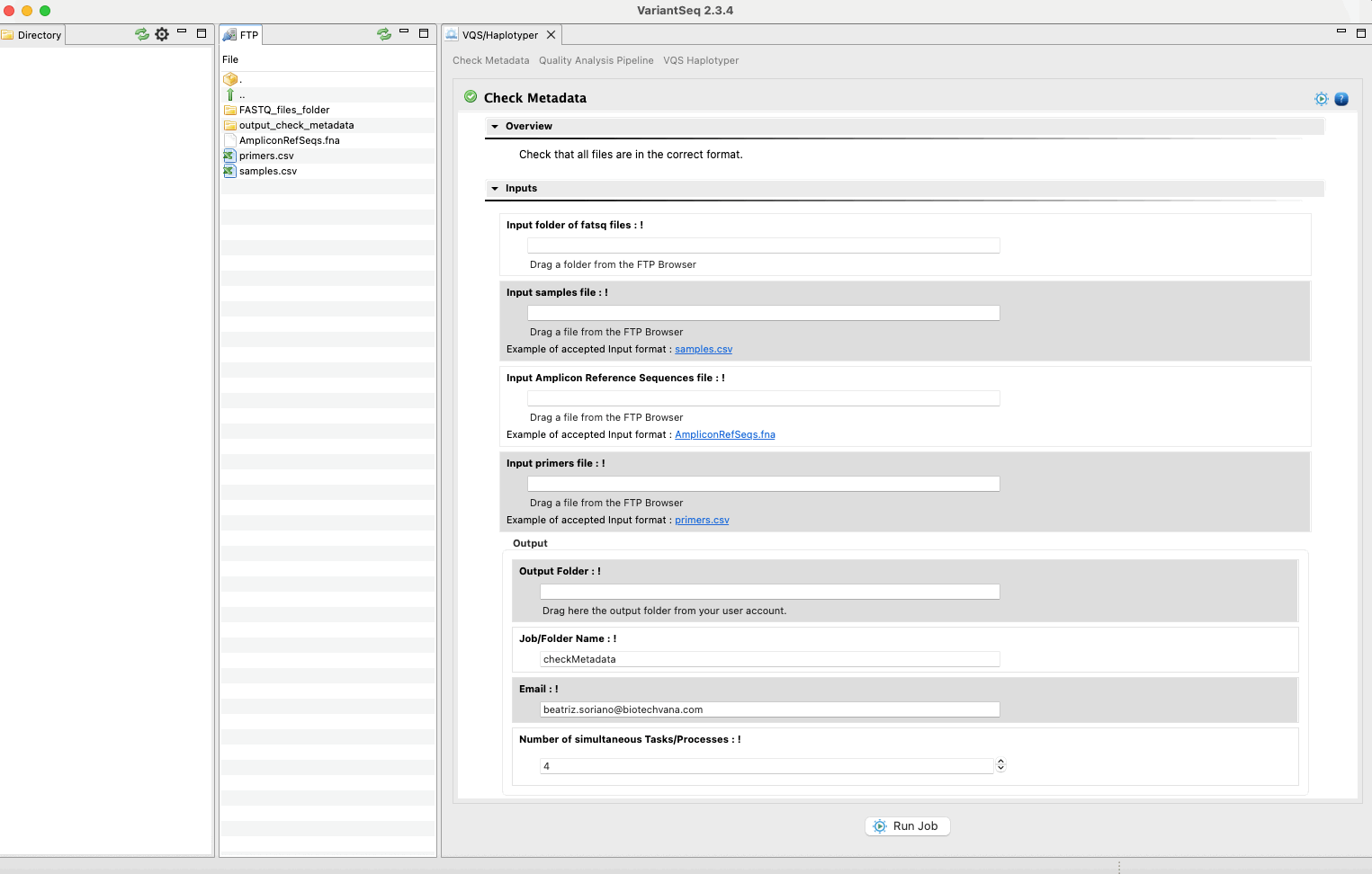This screenshot has width=1372, height=874.
Task: Collapse the Inputs section
Action: click(x=495, y=189)
